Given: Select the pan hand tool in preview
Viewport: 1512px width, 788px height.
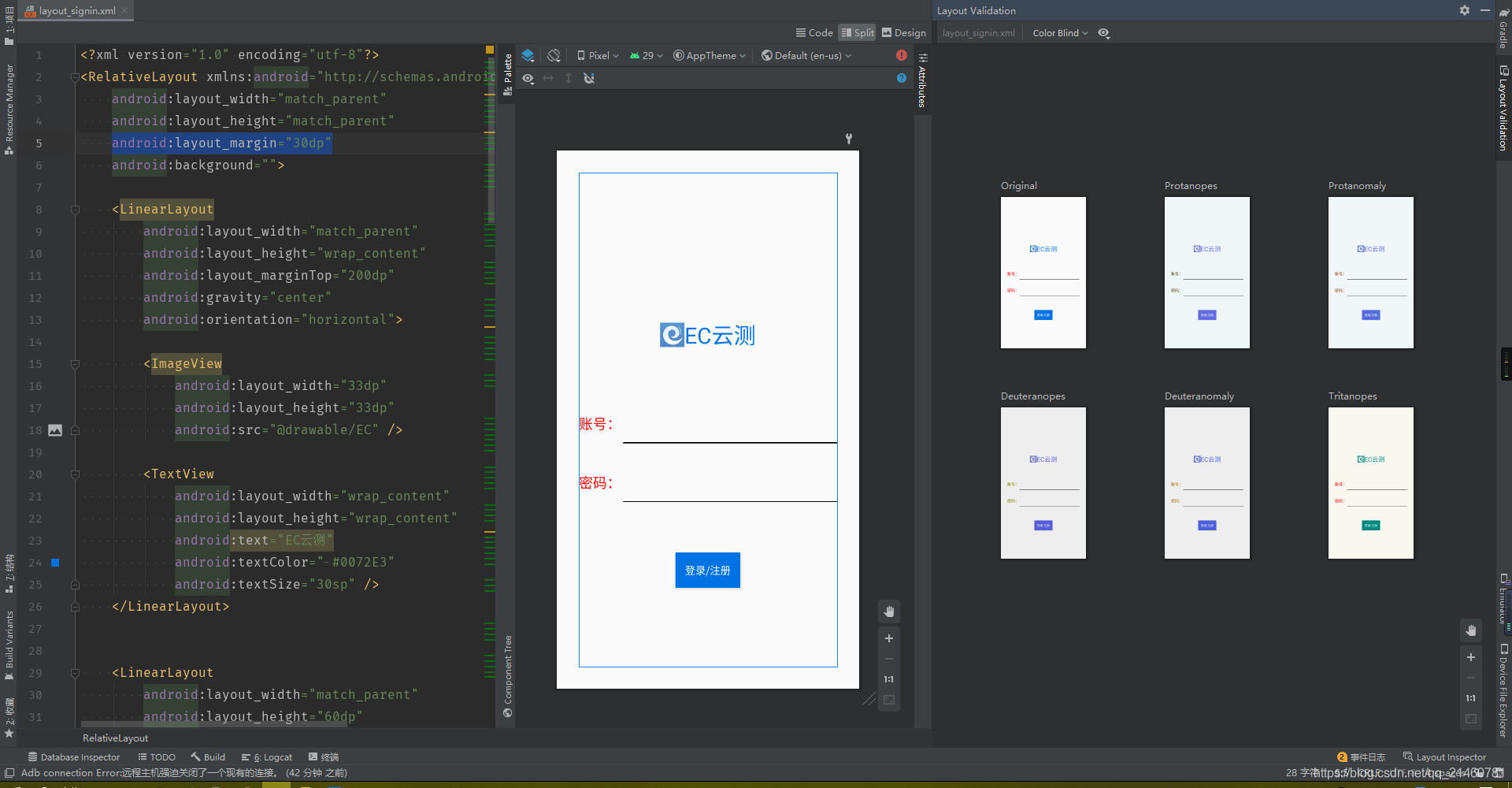Looking at the screenshot, I should coord(889,611).
